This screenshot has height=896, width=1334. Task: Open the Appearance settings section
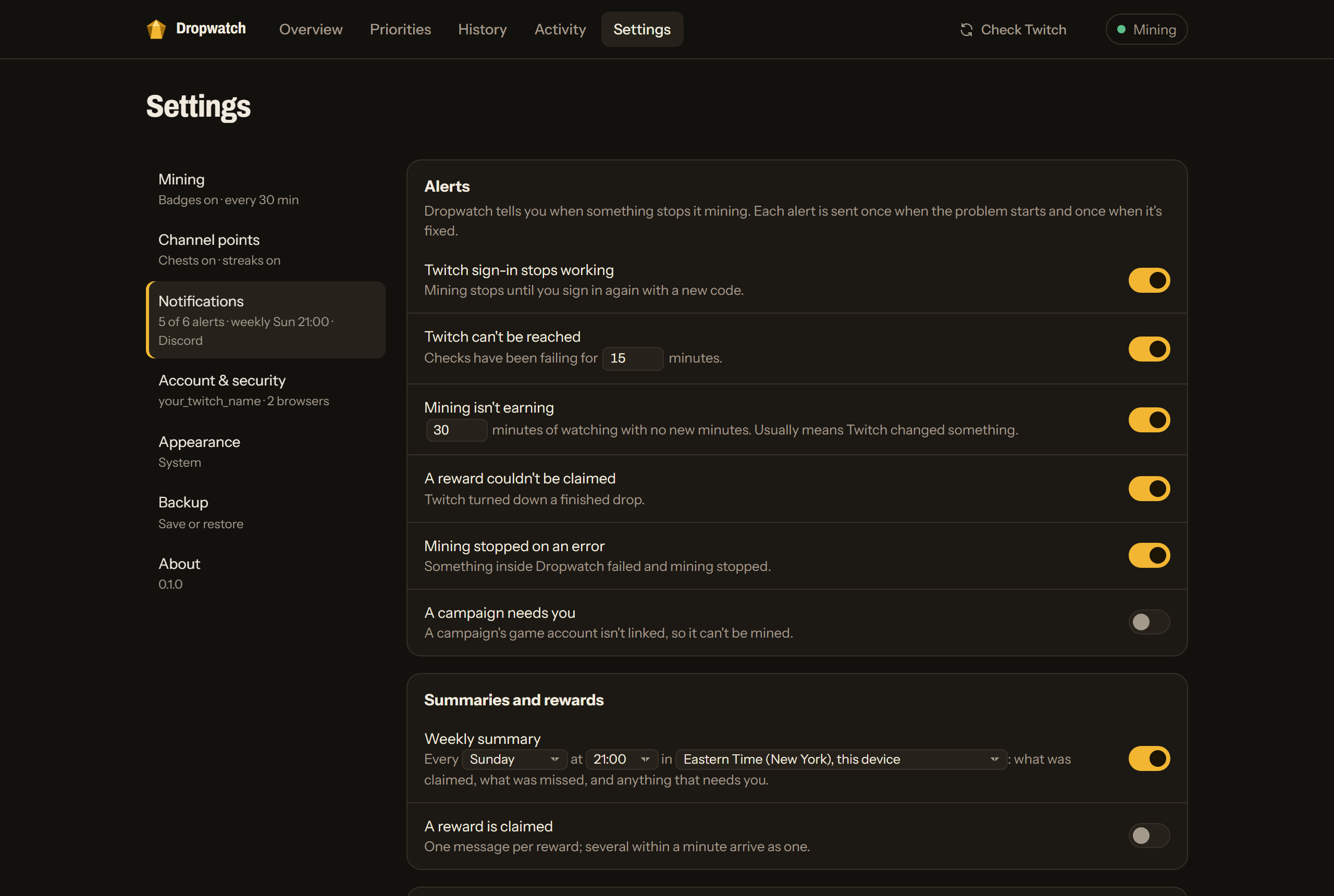click(266, 452)
